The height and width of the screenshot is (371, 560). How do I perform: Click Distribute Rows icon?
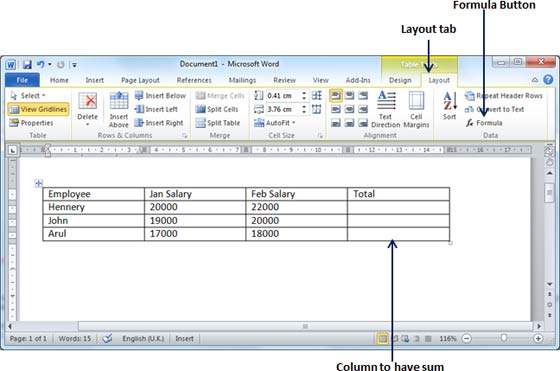(316, 95)
